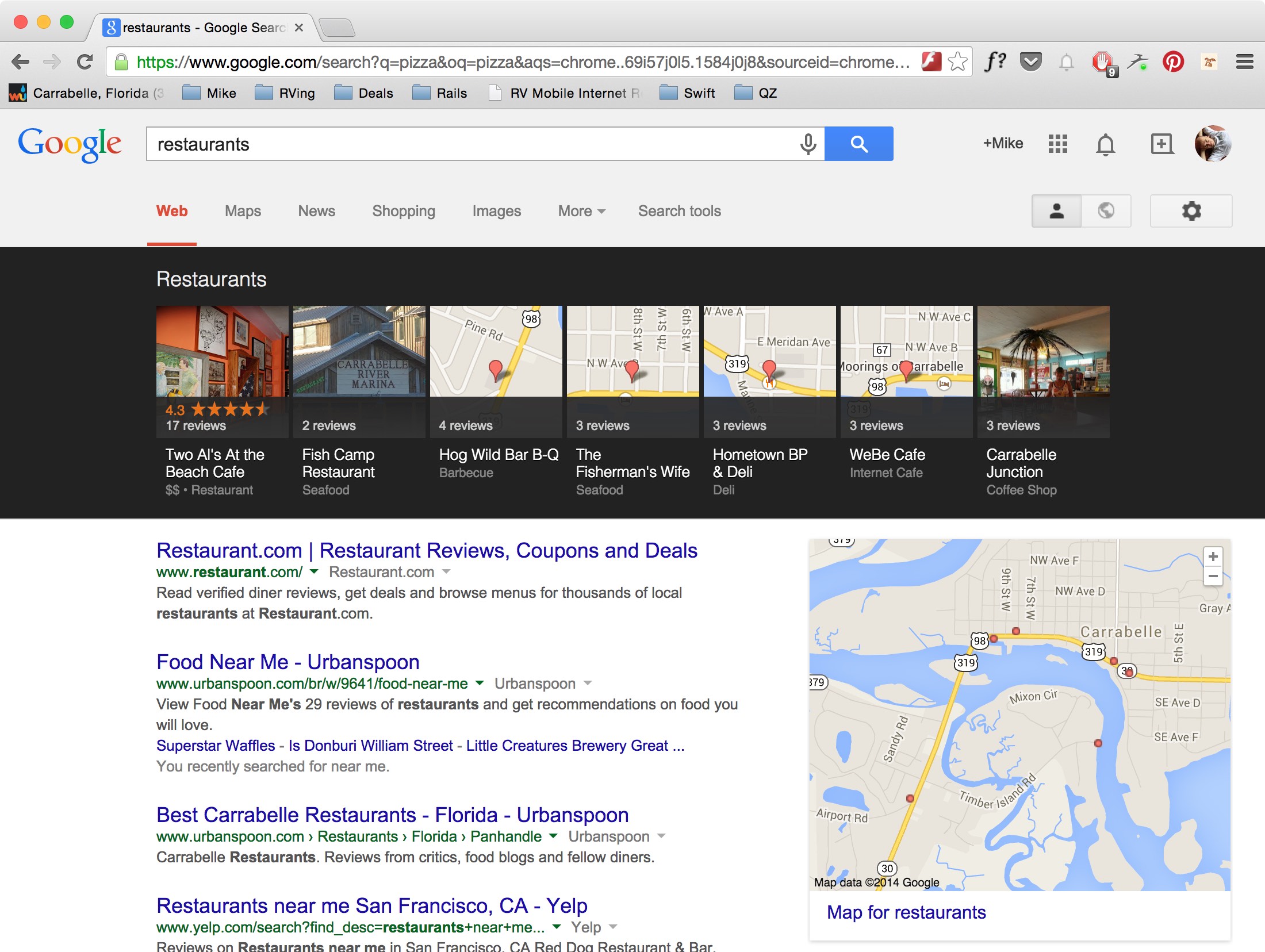Open grey arrow beside Urbanspoon under Best Carrabelle
The width and height of the screenshot is (1265, 952).
tap(661, 836)
